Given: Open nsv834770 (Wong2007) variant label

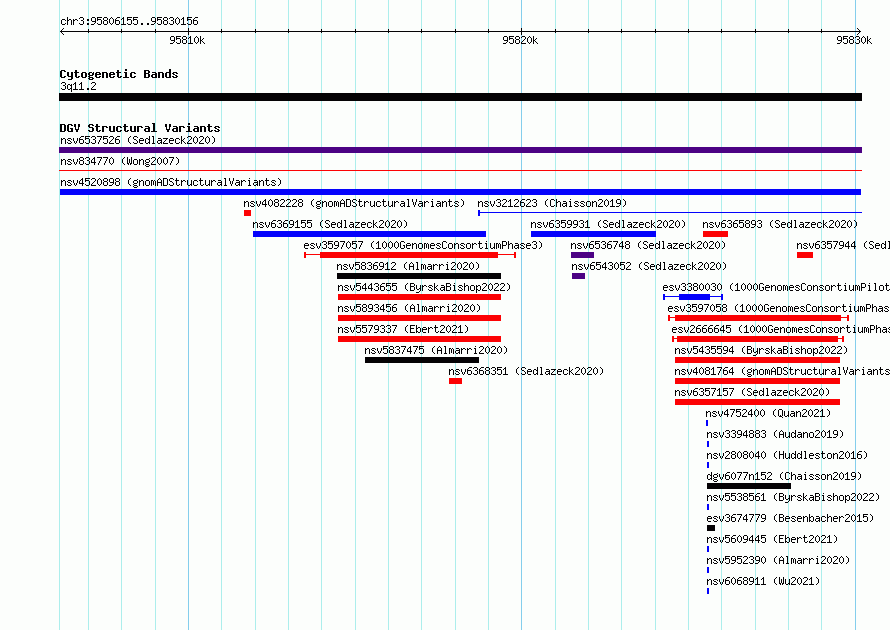Looking at the screenshot, I should [120, 161].
